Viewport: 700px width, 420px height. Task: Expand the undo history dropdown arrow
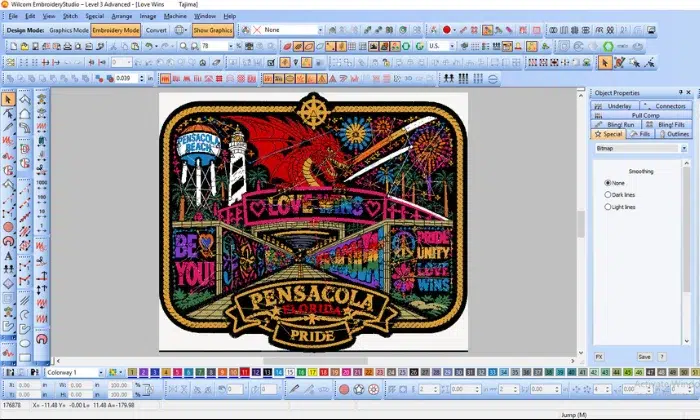(x=156, y=46)
